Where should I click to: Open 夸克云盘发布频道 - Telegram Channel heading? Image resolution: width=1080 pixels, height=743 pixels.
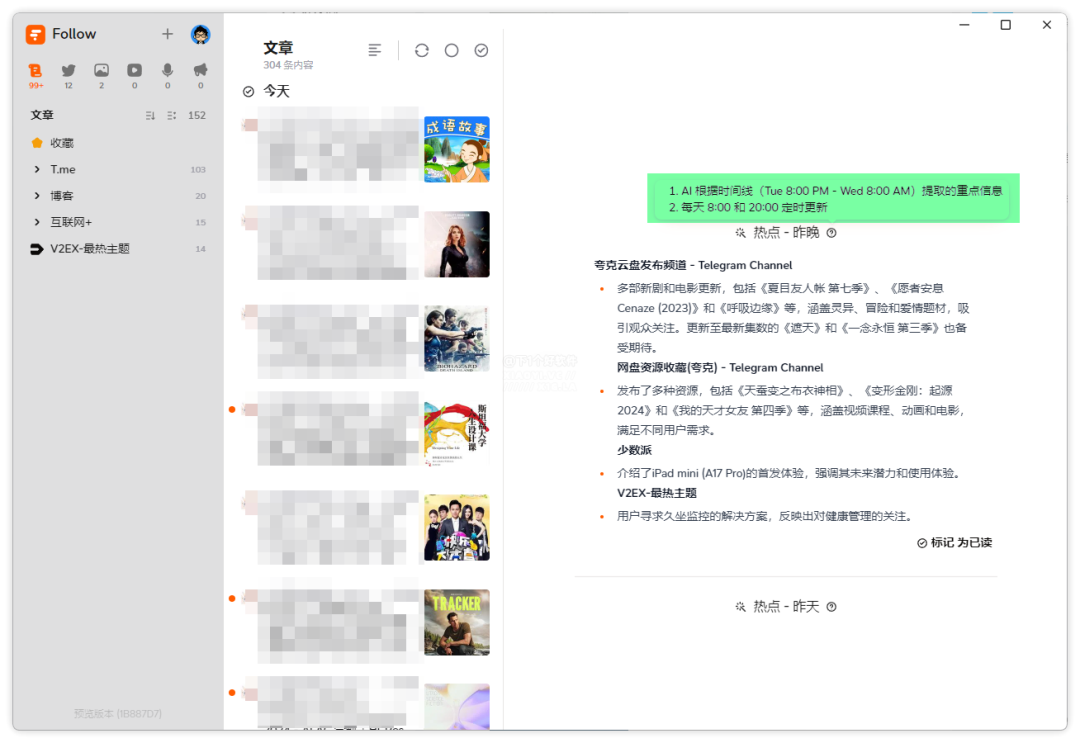pyautogui.click(x=693, y=265)
